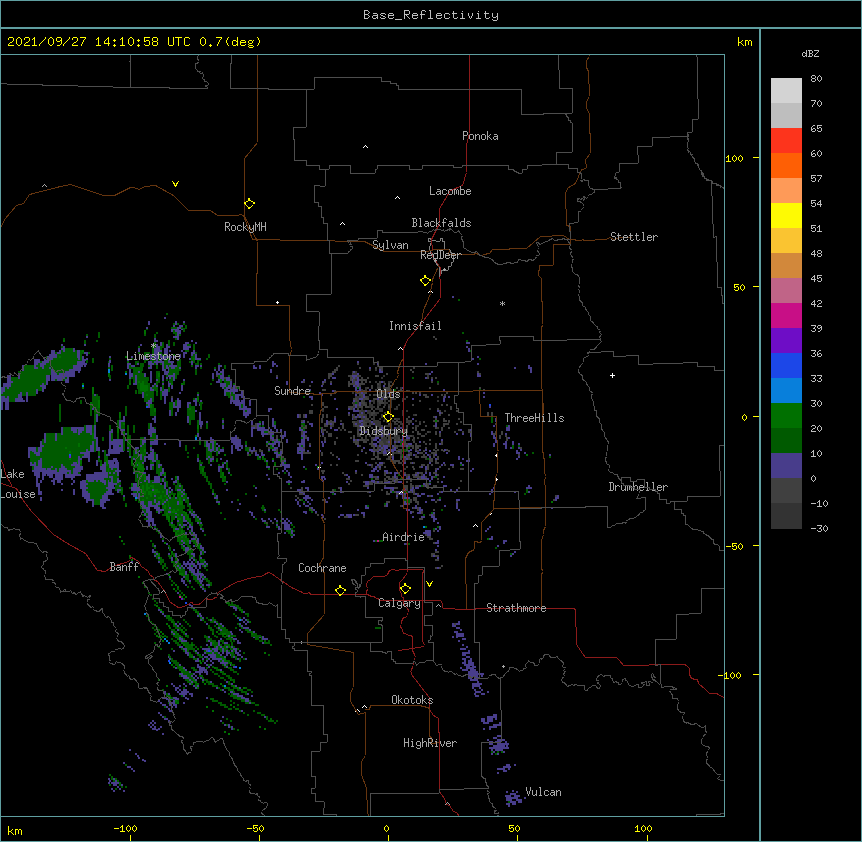Choose the light blue 30-33 dBZ swatch
862x842 pixels.
[786, 391]
